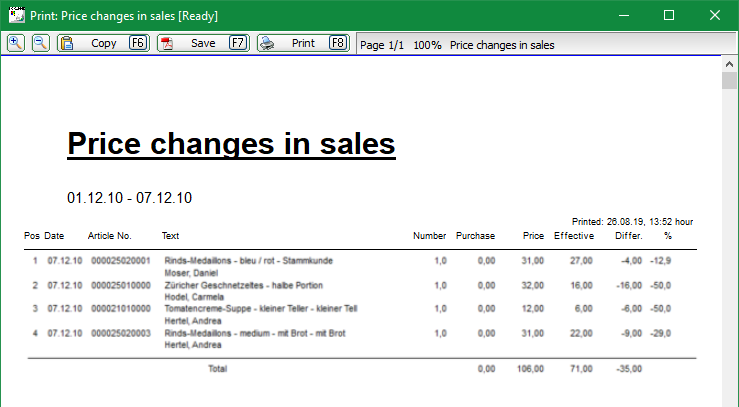Click the scrollbar up arrow
This screenshot has width=739, height=407.
[x=729, y=64]
